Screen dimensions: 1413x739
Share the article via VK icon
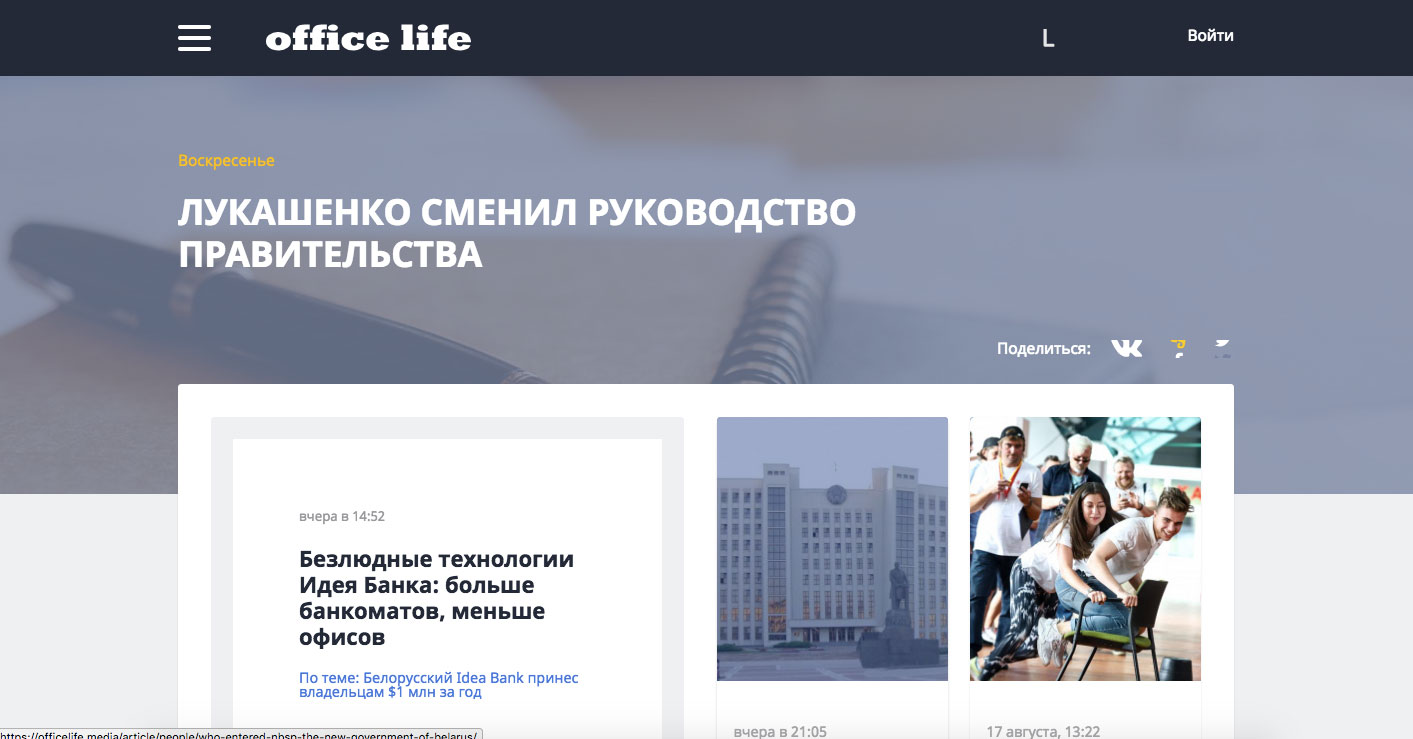[x=1127, y=348]
